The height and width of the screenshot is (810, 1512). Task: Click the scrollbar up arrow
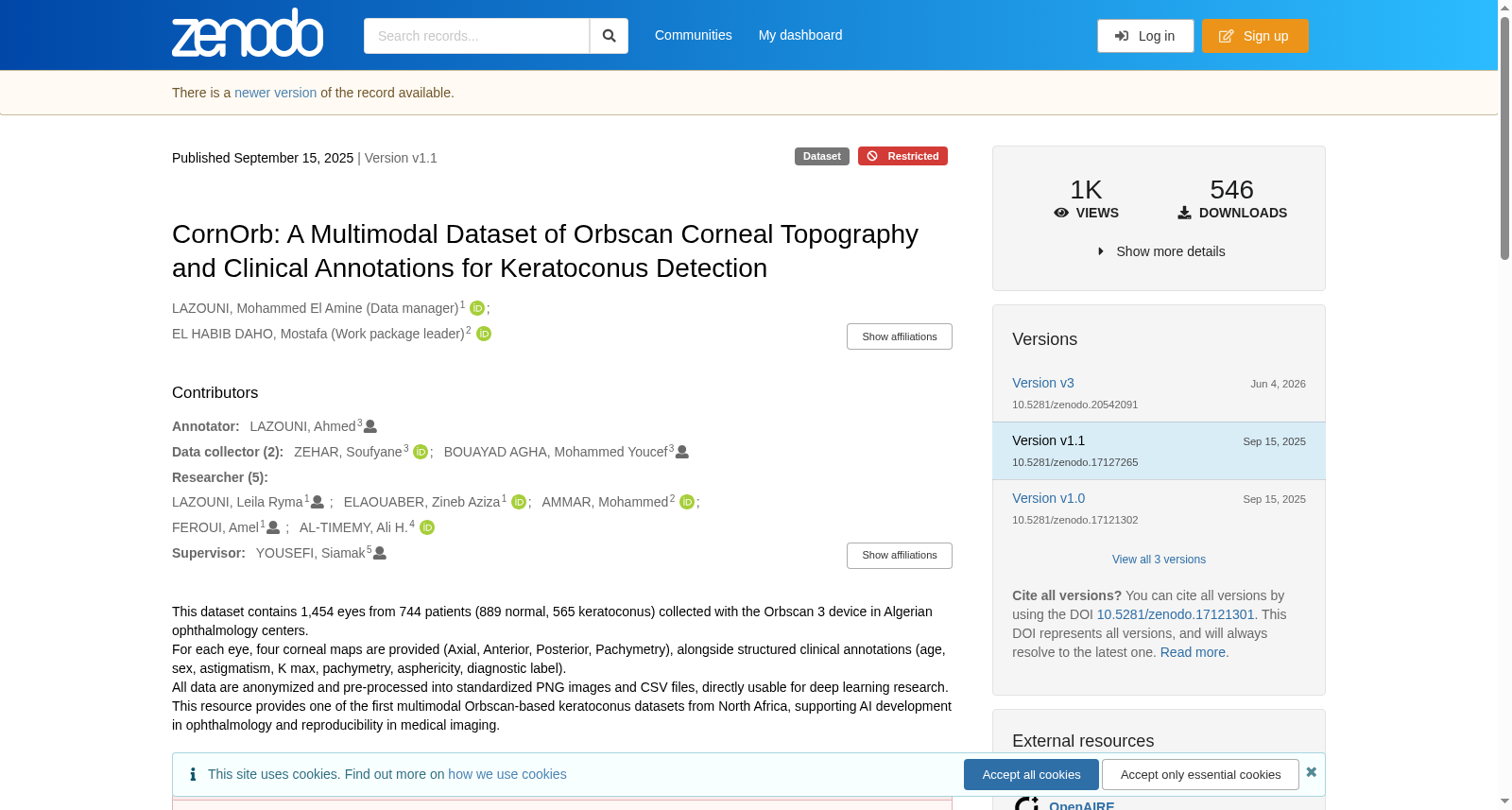click(1504, 8)
